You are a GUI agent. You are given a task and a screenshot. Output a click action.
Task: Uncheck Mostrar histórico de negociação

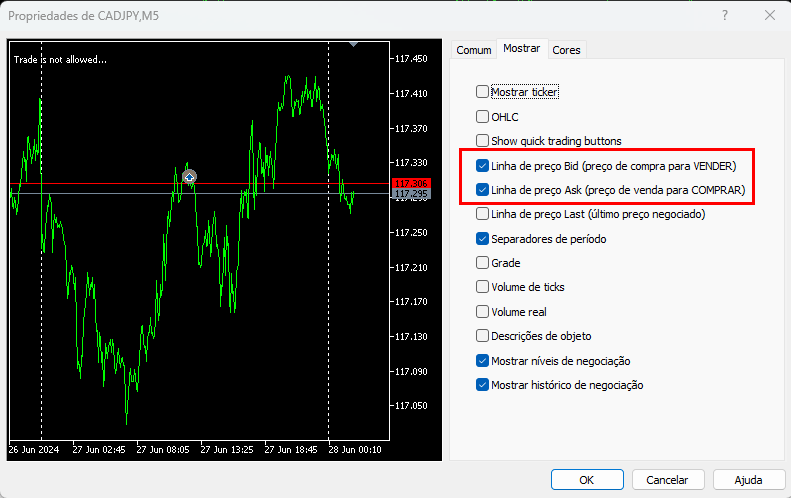482,385
